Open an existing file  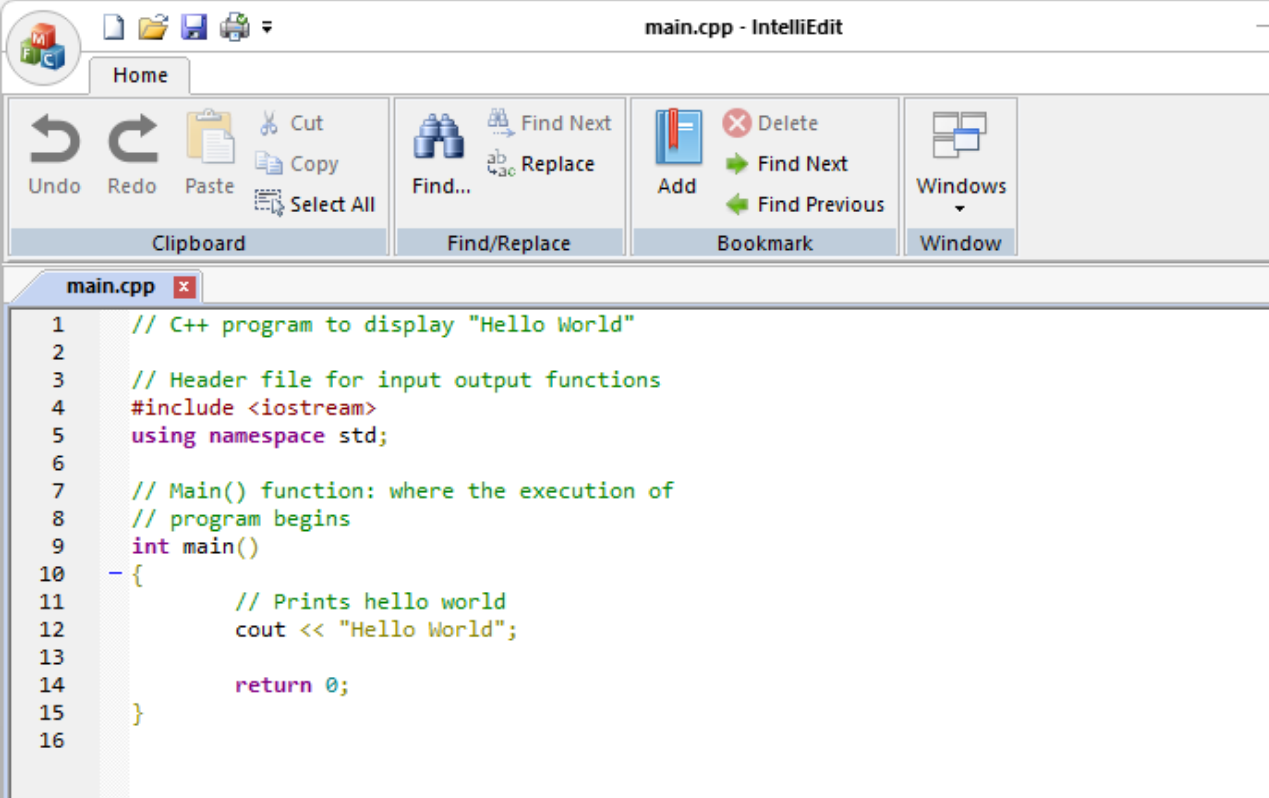click(x=154, y=27)
